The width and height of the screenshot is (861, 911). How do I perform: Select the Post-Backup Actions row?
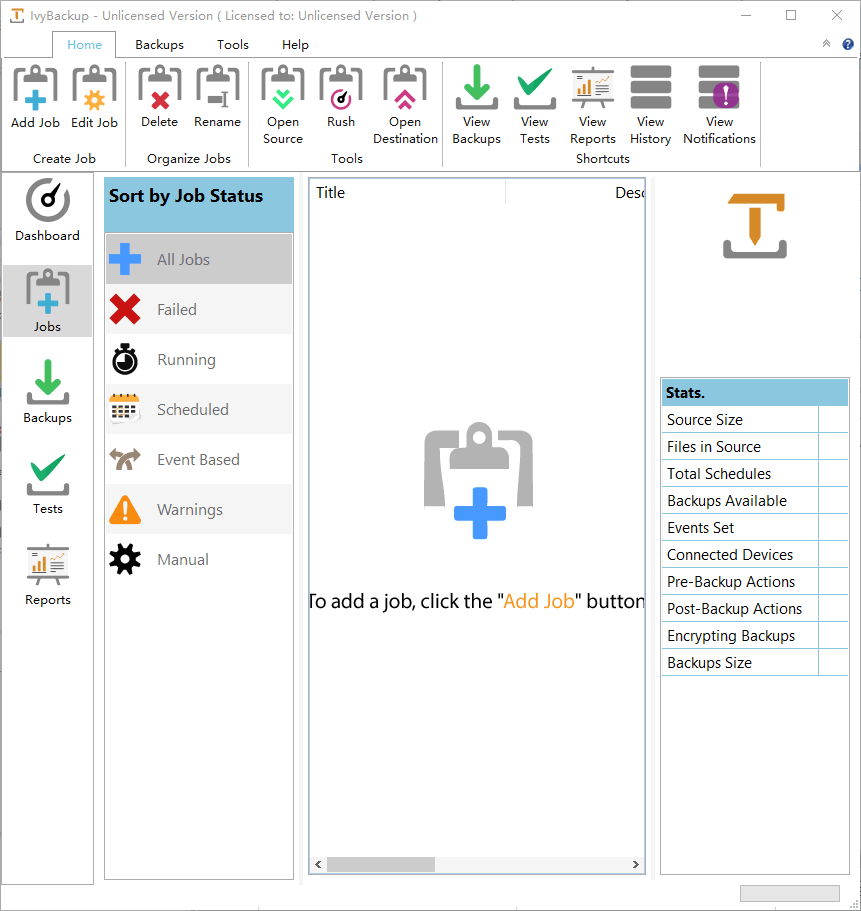pyautogui.click(x=755, y=608)
